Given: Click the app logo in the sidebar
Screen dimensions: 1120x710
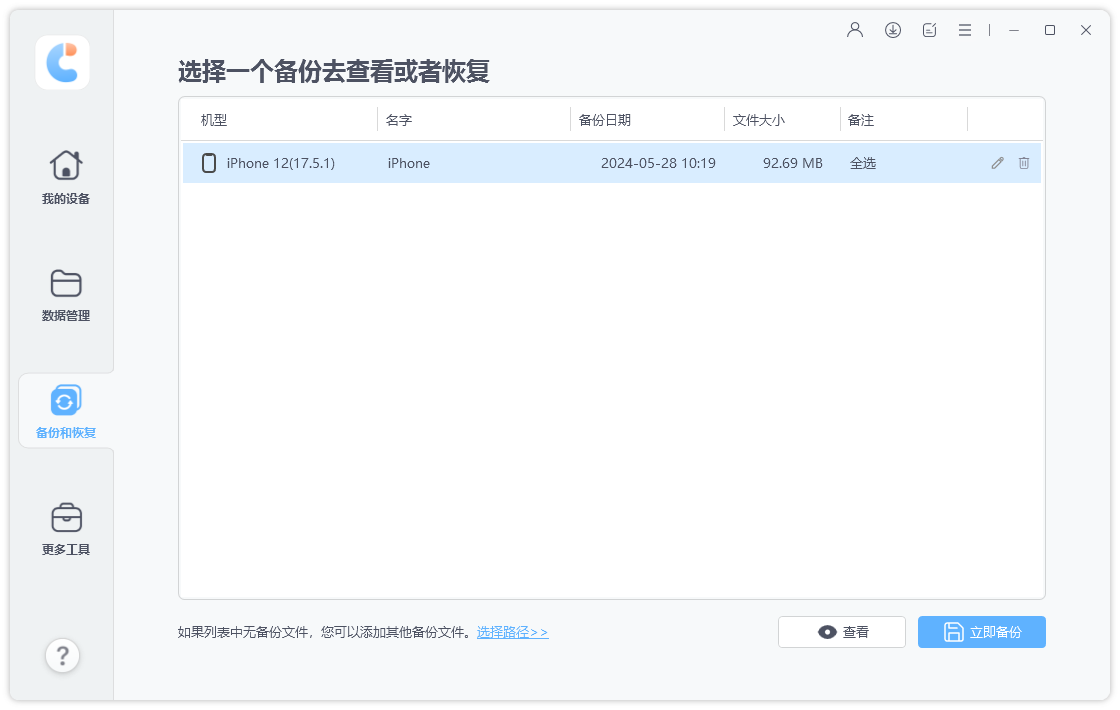Looking at the screenshot, I should coord(62,62).
